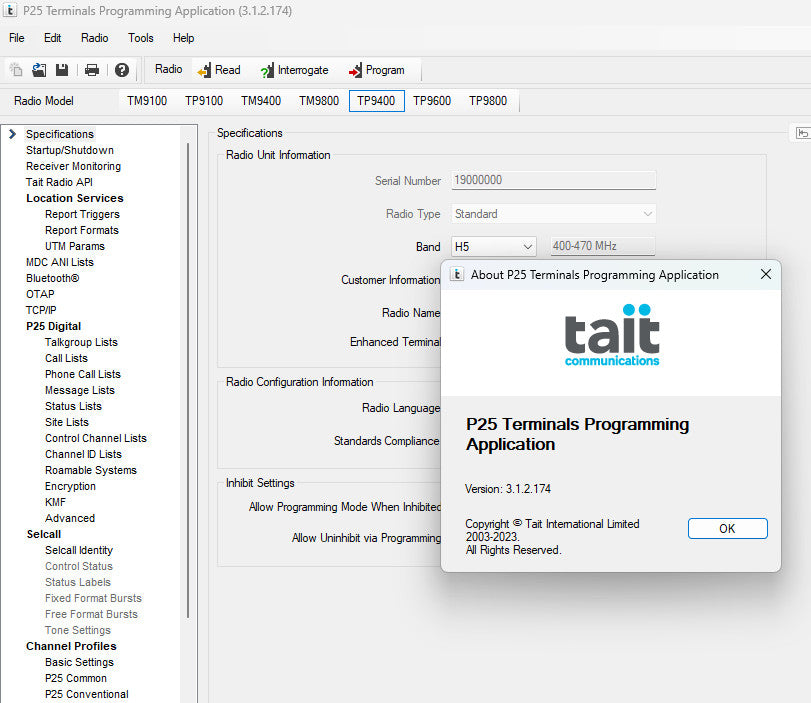This screenshot has width=811, height=703.
Task: Open the Edit menu
Action: click(52, 38)
